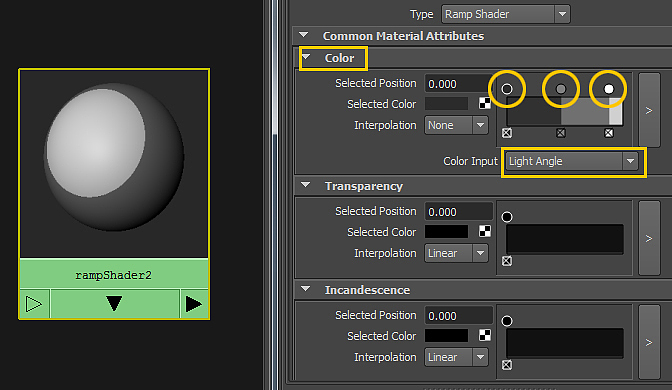Click rampShader2 output connections solid arrow

pos(194,304)
